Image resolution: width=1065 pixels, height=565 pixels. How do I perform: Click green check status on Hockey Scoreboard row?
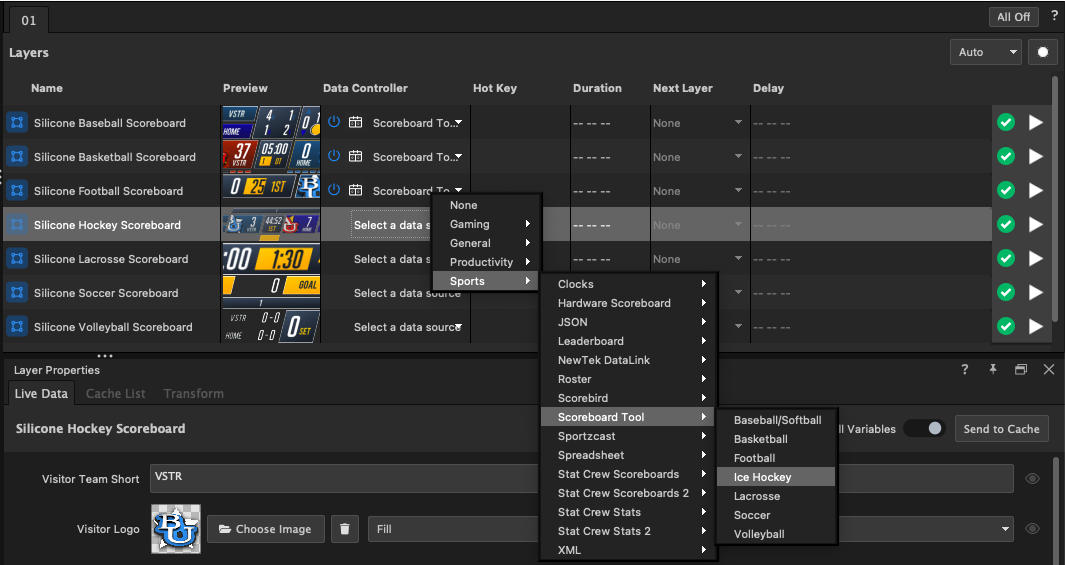(1006, 225)
